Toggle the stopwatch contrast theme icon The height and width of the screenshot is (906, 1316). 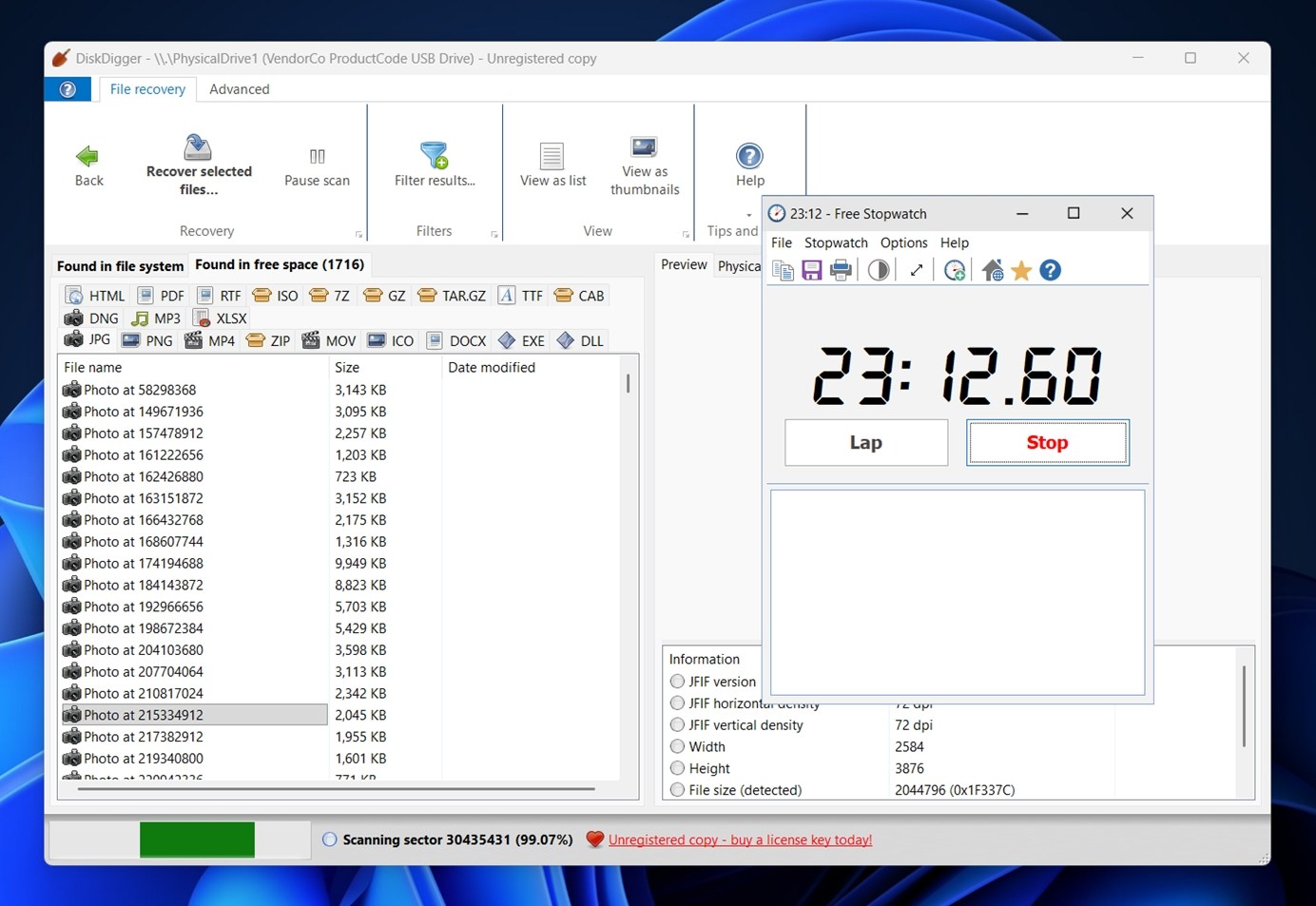(x=879, y=271)
